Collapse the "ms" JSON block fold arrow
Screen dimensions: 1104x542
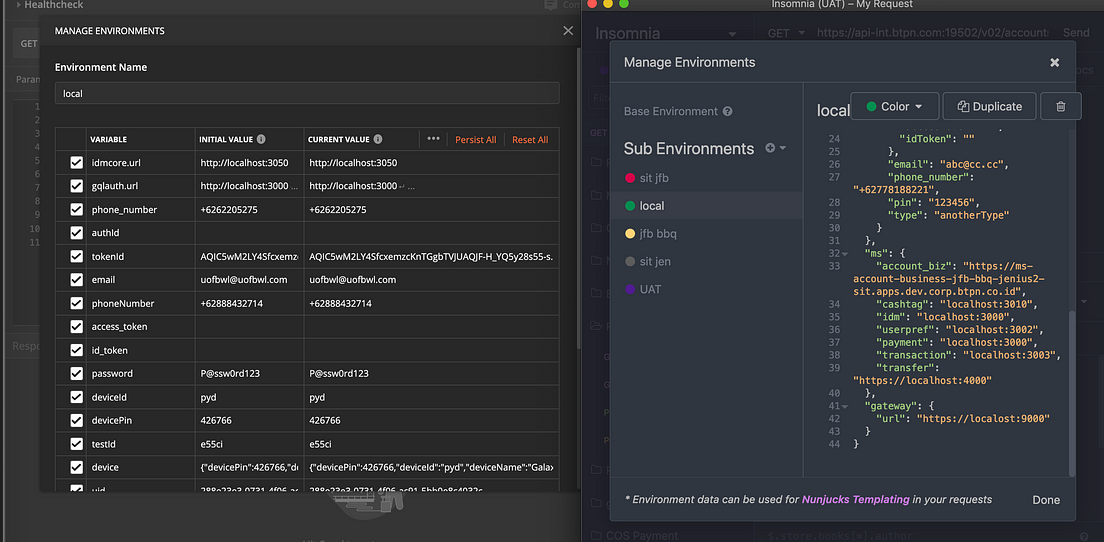(x=846, y=253)
